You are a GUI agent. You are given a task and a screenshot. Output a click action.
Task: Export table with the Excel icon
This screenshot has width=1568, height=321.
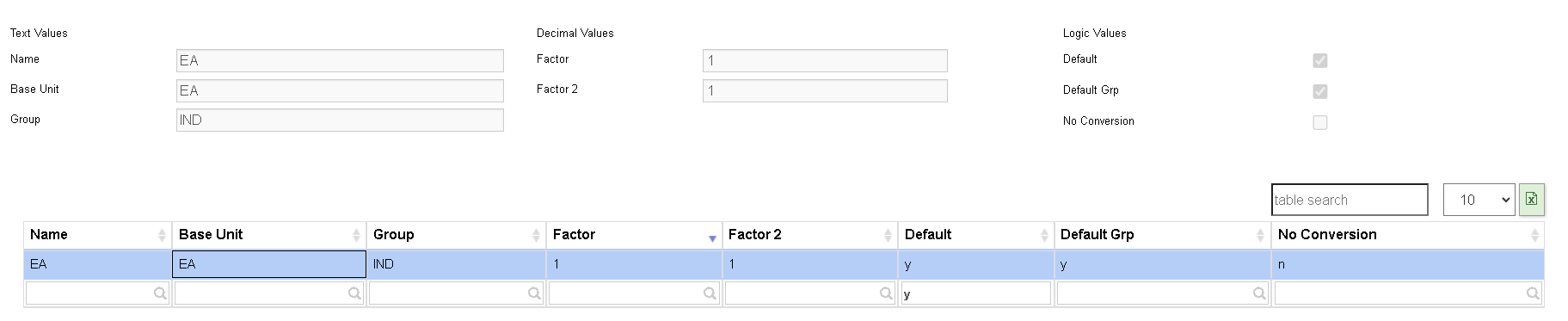1531,200
